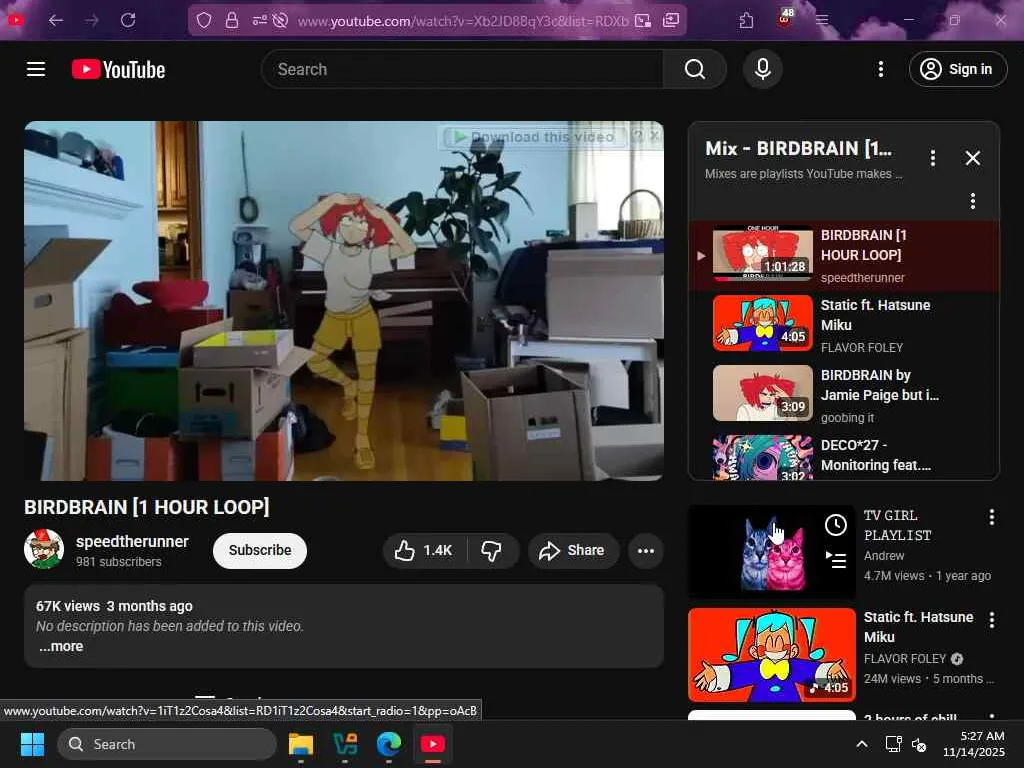Viewport: 1024px width, 768px height.
Task: Play BIRDBRAIN by Jamie Paige in the Mix list
Action: [844, 395]
